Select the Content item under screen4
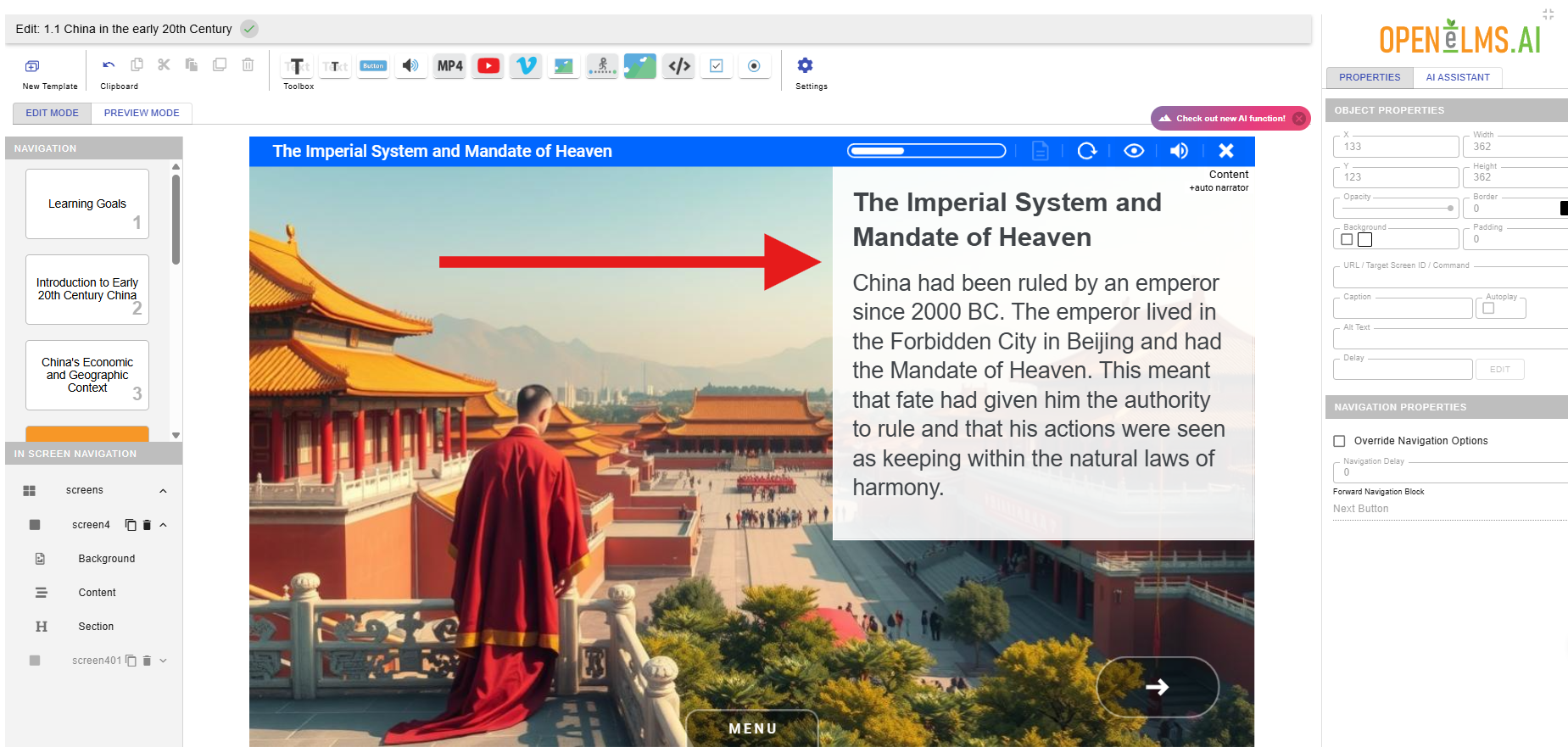The image size is (1568, 753). point(98,593)
